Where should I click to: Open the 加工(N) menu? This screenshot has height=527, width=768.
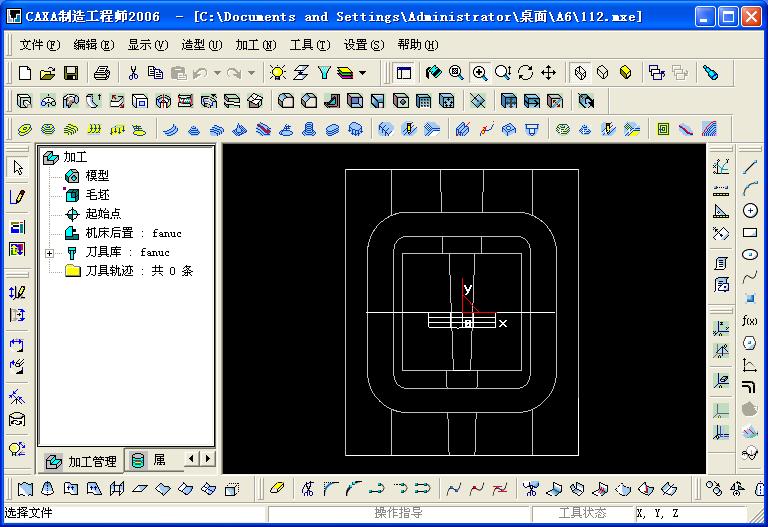255,45
